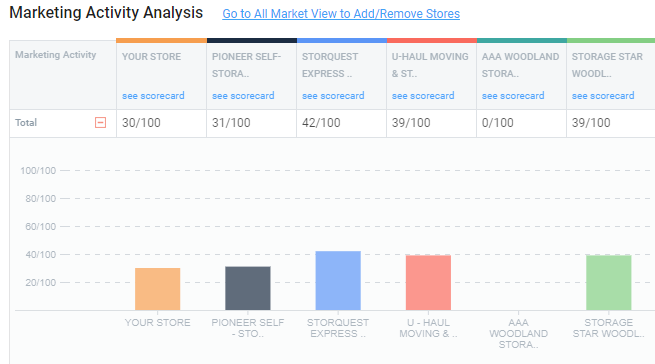Select the 42/100 total score cell
The width and height of the screenshot is (655, 364).
pos(341,123)
